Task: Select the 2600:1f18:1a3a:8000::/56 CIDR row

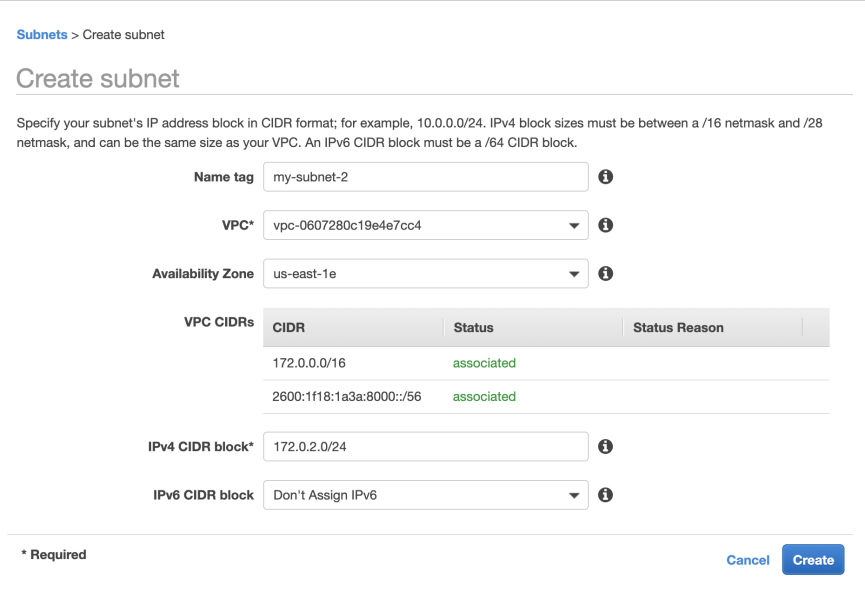Action: point(546,397)
